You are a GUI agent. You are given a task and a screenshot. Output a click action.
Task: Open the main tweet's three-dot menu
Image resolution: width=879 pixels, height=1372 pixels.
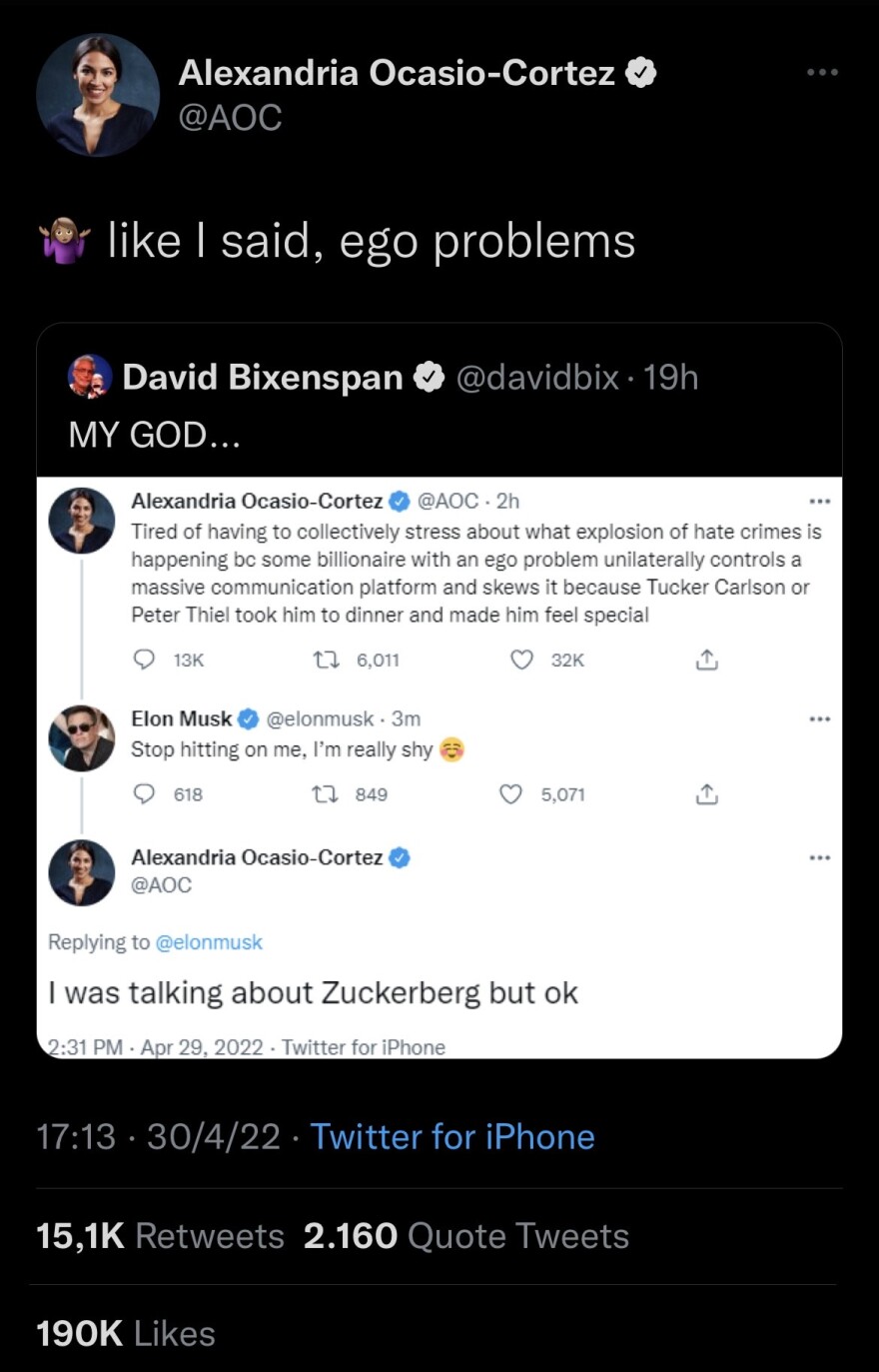[822, 73]
